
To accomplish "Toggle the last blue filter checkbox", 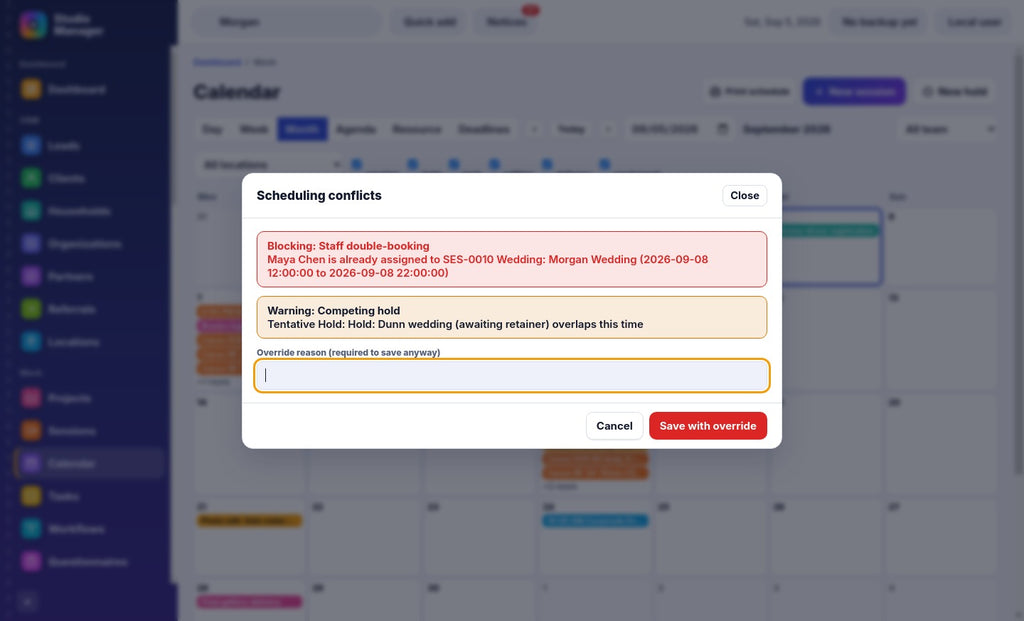I will 605,164.
